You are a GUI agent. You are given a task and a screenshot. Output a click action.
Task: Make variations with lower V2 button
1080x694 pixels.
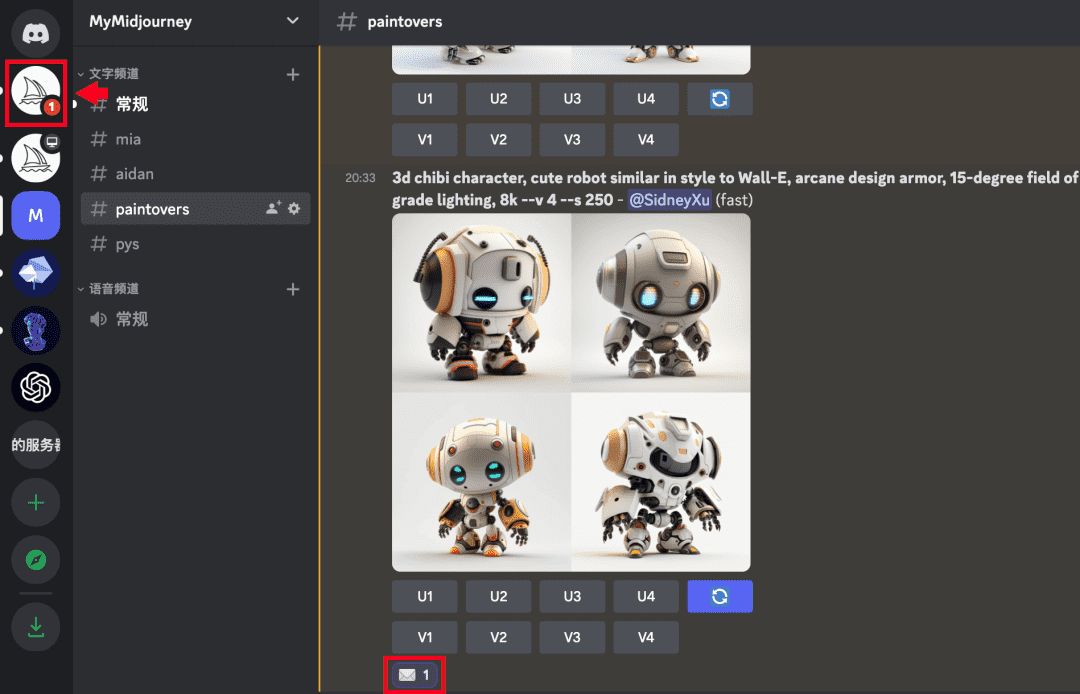499,637
